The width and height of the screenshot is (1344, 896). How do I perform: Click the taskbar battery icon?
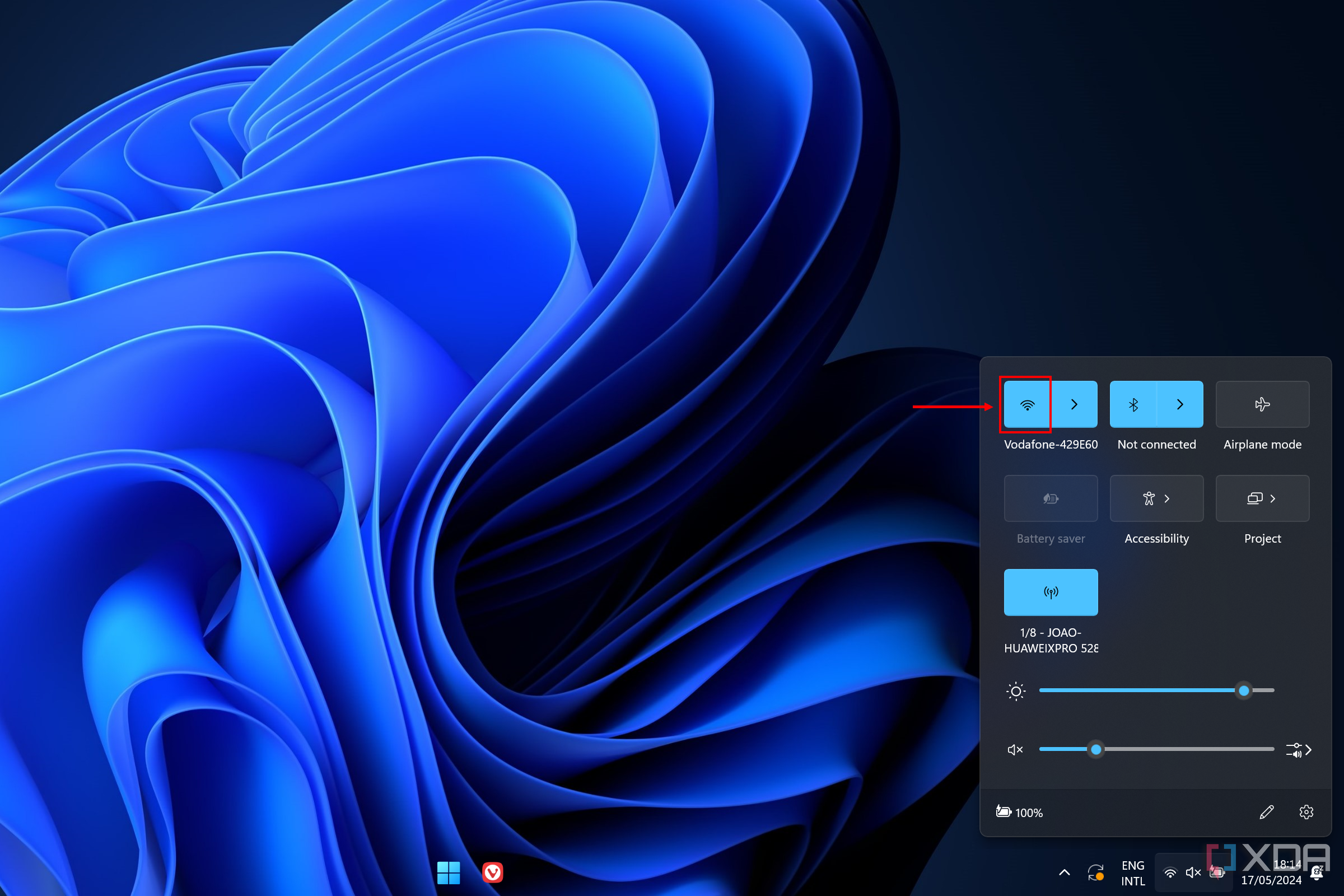click(x=1216, y=872)
